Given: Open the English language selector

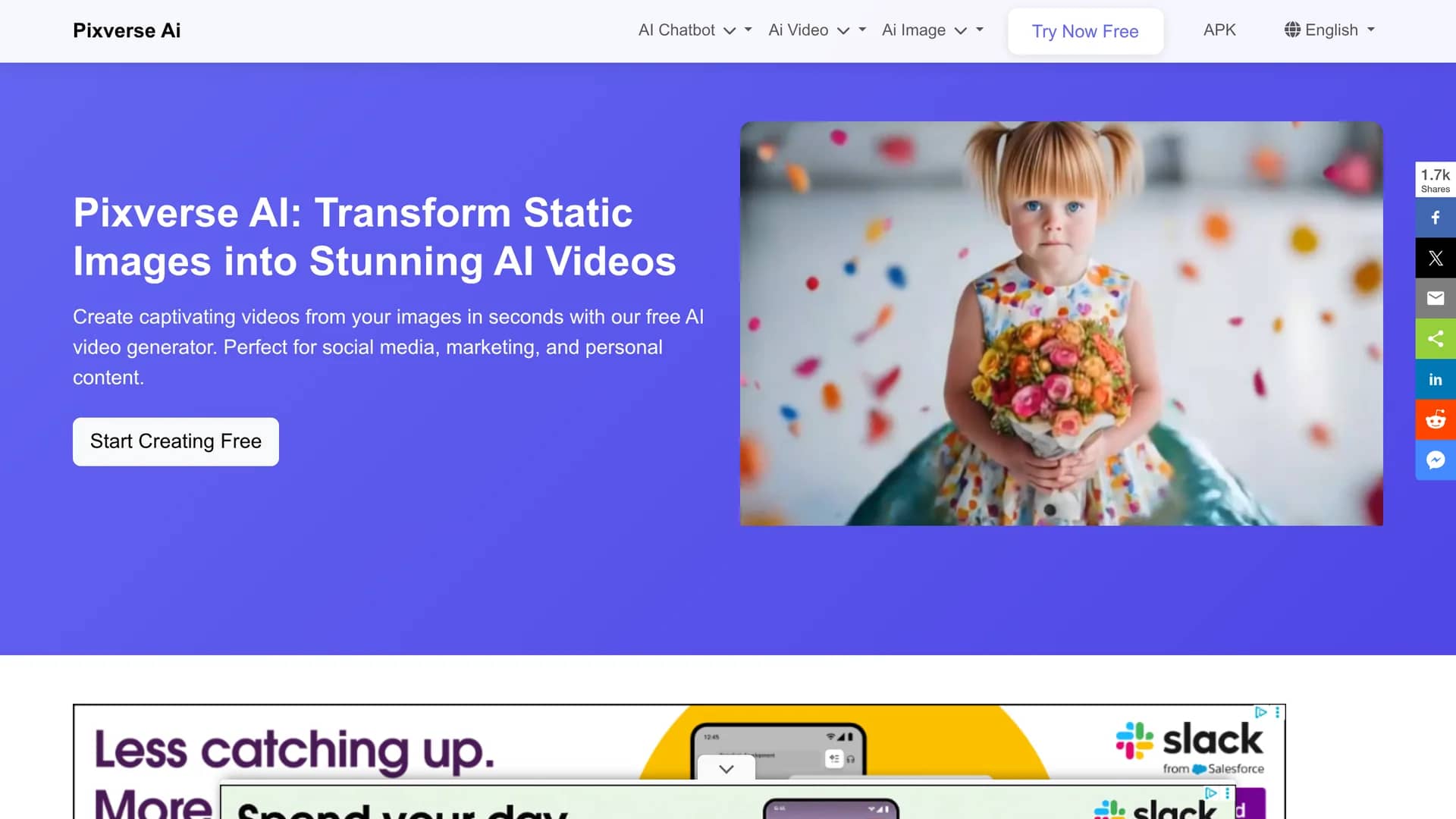Looking at the screenshot, I should [1329, 30].
